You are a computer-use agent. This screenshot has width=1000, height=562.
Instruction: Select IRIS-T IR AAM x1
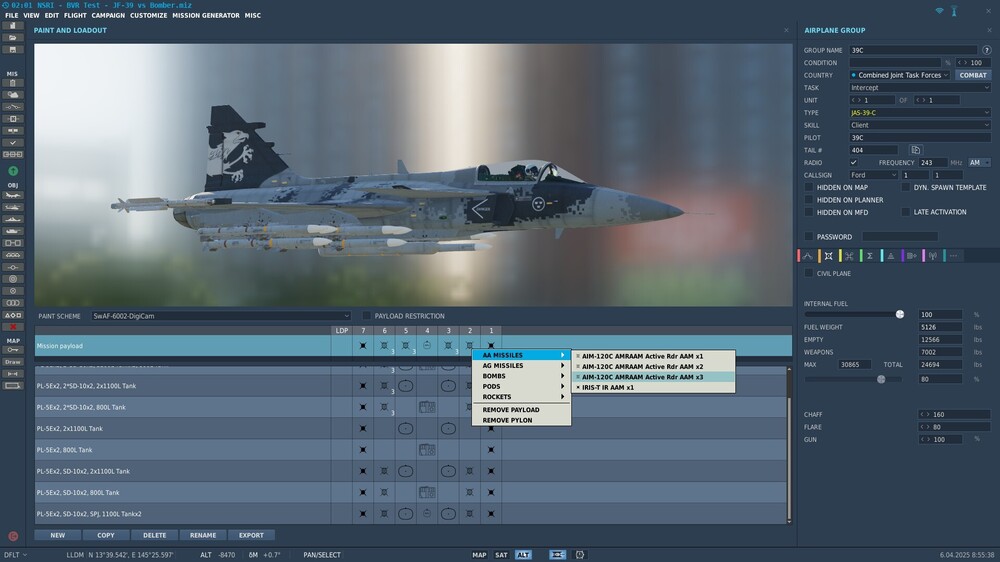point(654,387)
